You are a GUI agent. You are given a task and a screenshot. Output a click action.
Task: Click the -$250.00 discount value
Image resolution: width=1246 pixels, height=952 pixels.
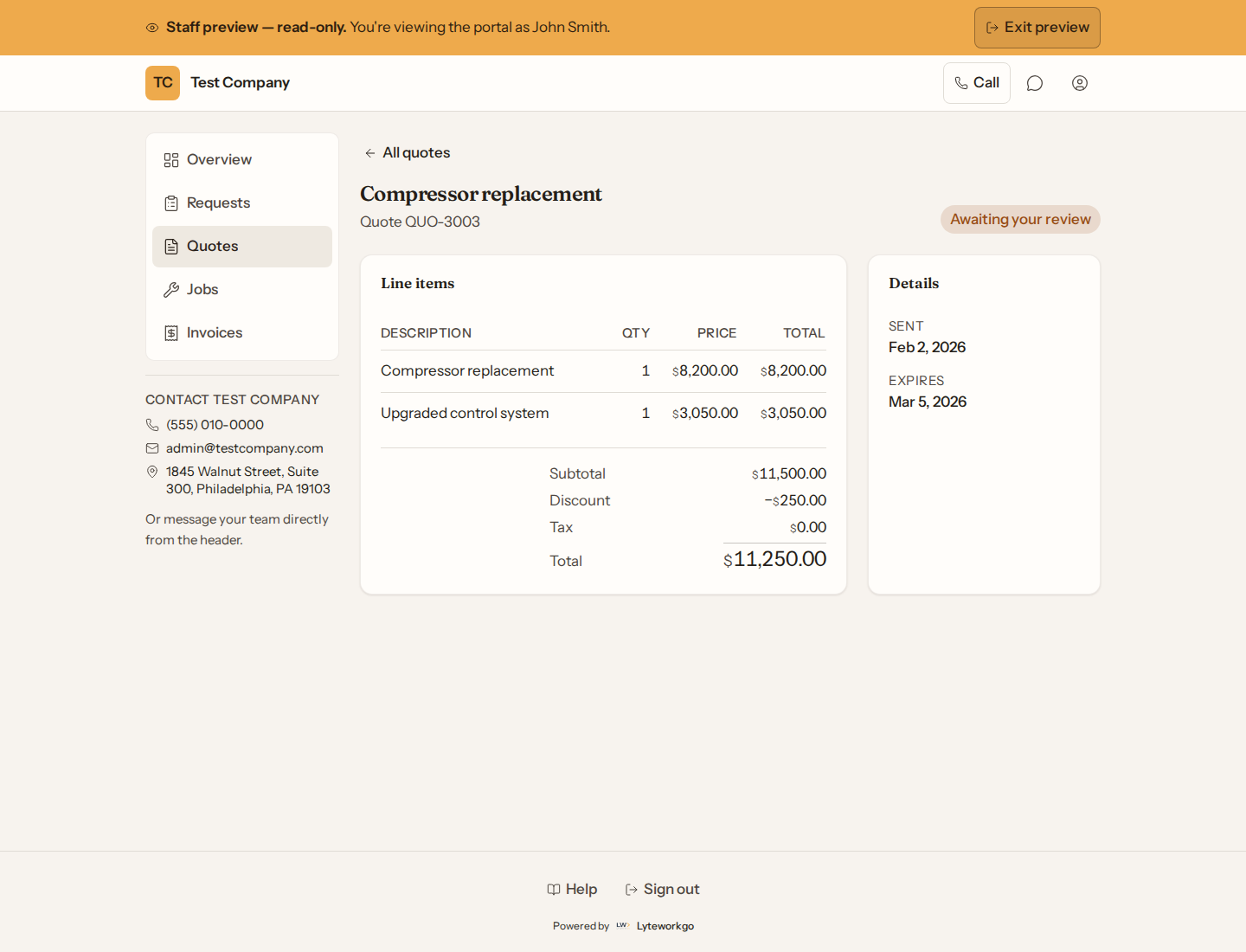tap(795, 500)
